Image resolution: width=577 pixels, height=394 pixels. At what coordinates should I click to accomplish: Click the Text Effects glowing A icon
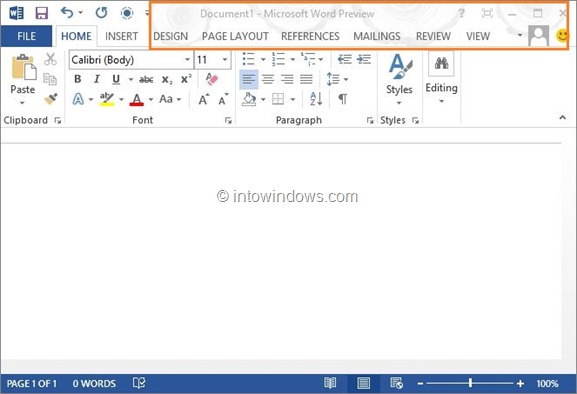78,99
